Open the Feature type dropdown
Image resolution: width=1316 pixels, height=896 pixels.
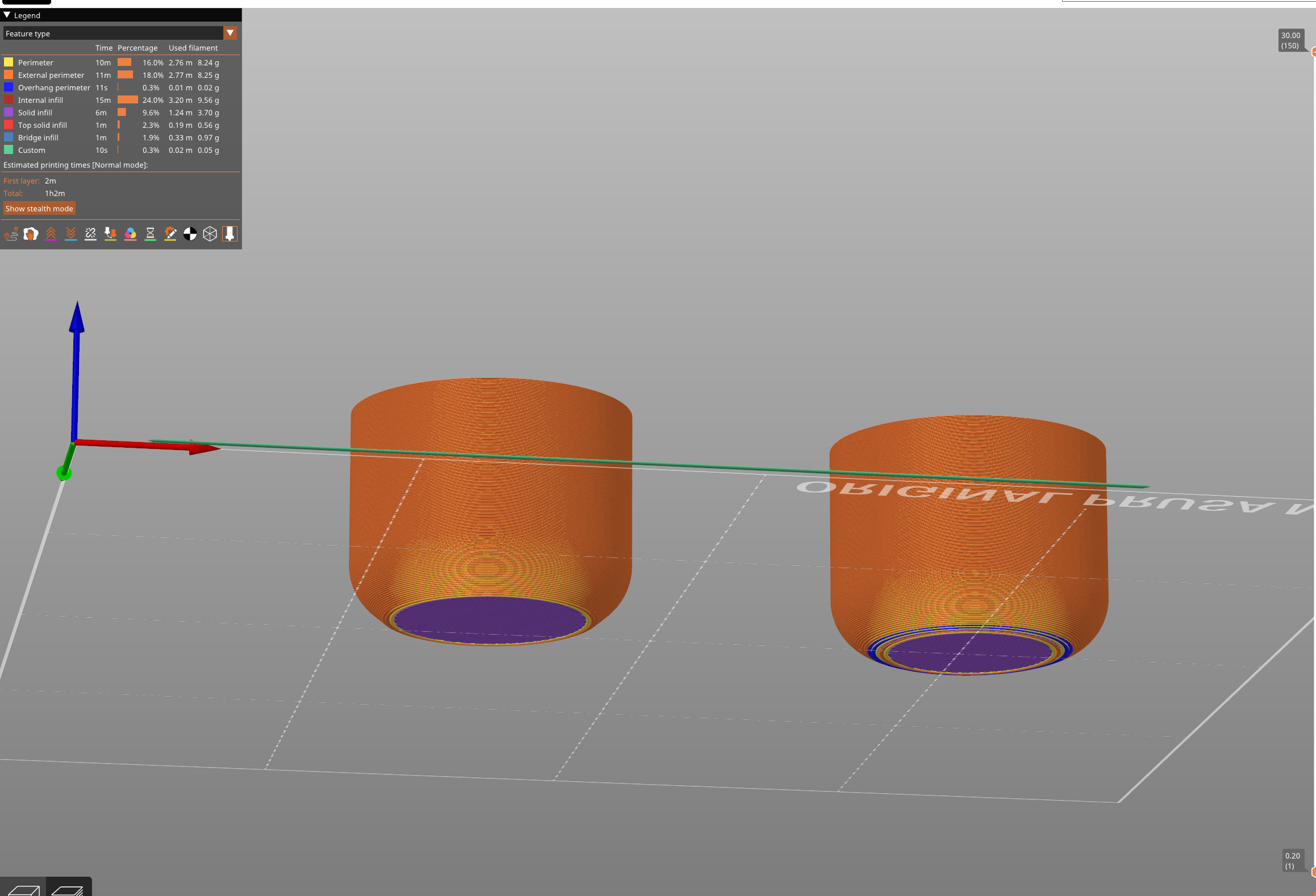(x=230, y=33)
